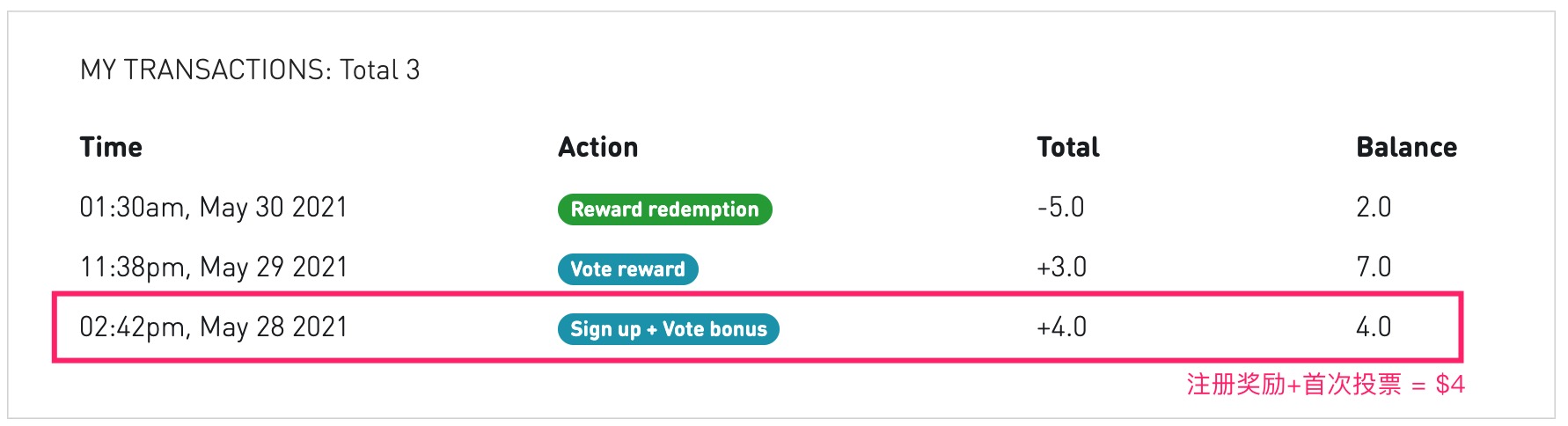Click the Sign up + Vote bonus badge

(668, 329)
